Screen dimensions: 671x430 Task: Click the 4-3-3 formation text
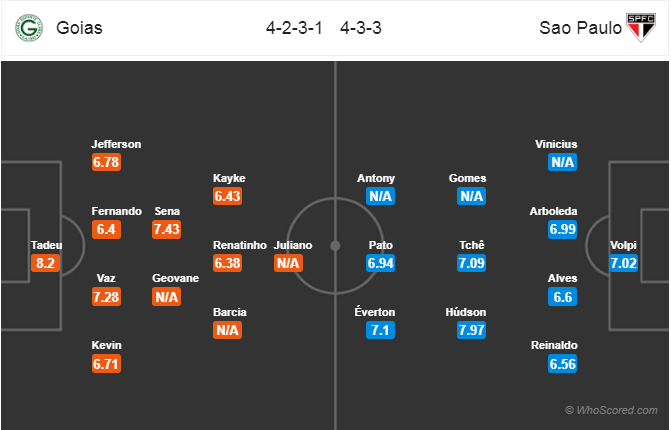(x=361, y=28)
